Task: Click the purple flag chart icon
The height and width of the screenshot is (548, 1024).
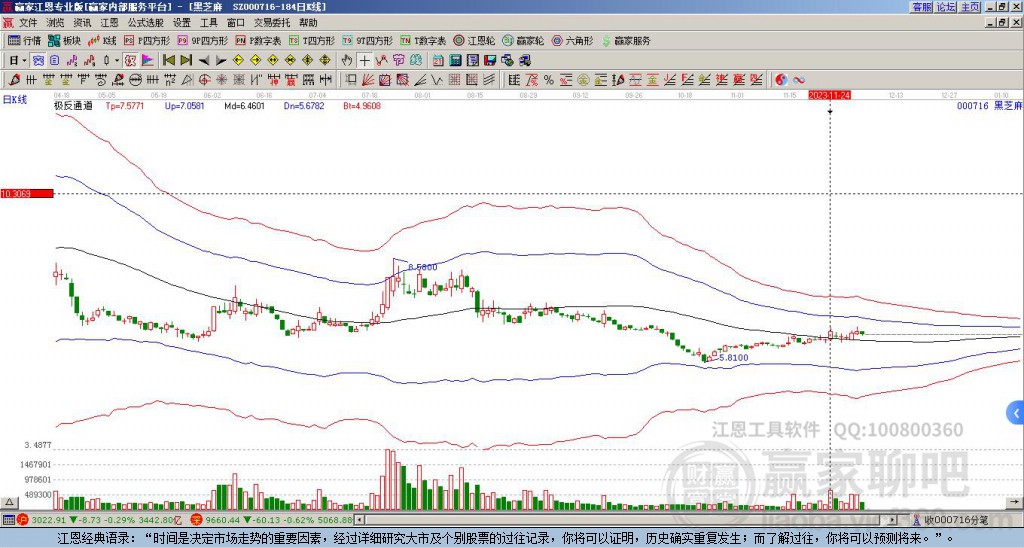Action: tap(148, 60)
